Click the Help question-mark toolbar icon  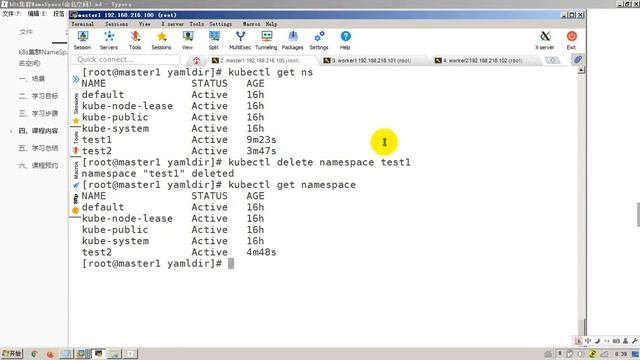pos(345,40)
